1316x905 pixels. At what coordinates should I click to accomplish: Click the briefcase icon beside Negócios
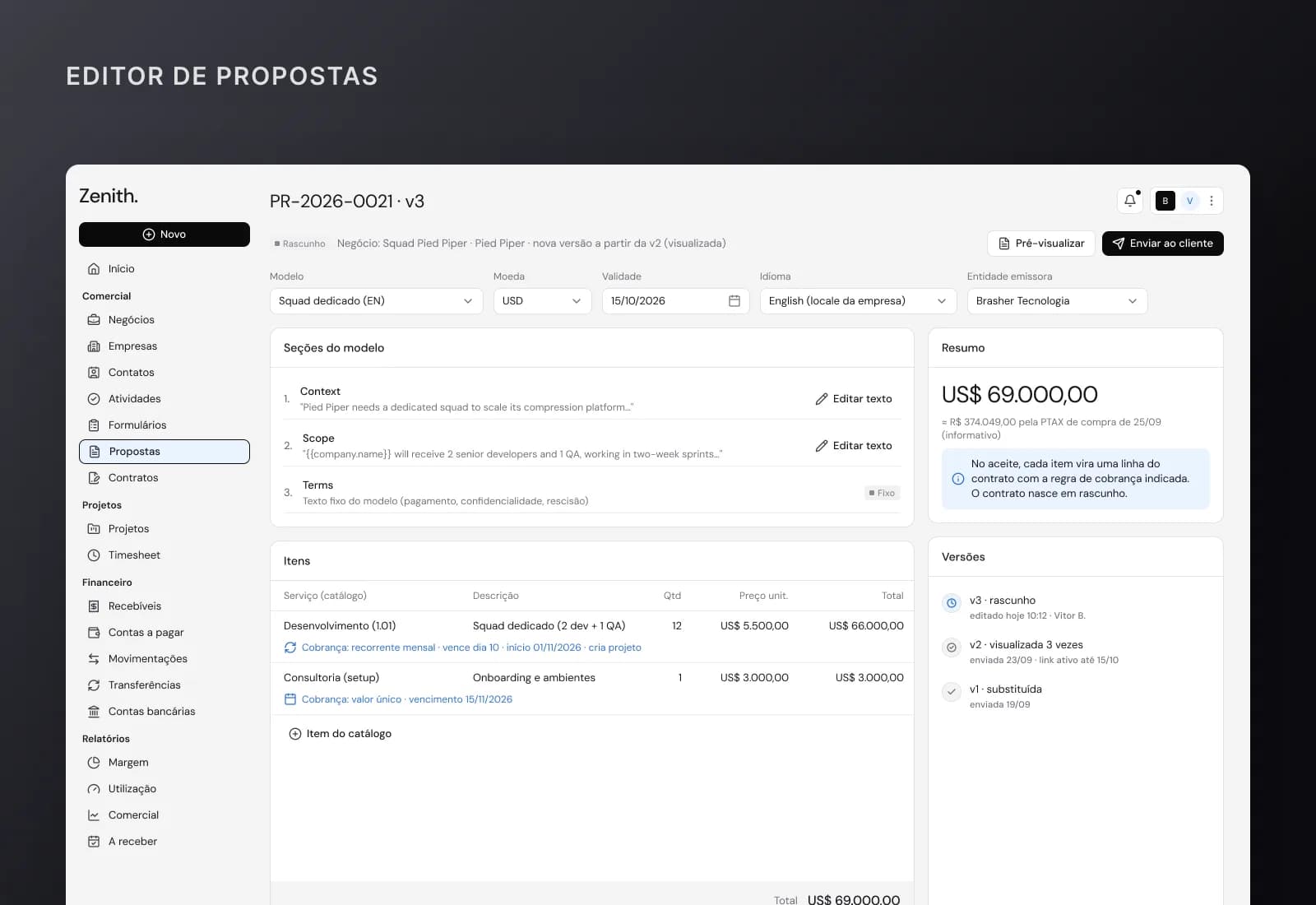tap(94, 320)
